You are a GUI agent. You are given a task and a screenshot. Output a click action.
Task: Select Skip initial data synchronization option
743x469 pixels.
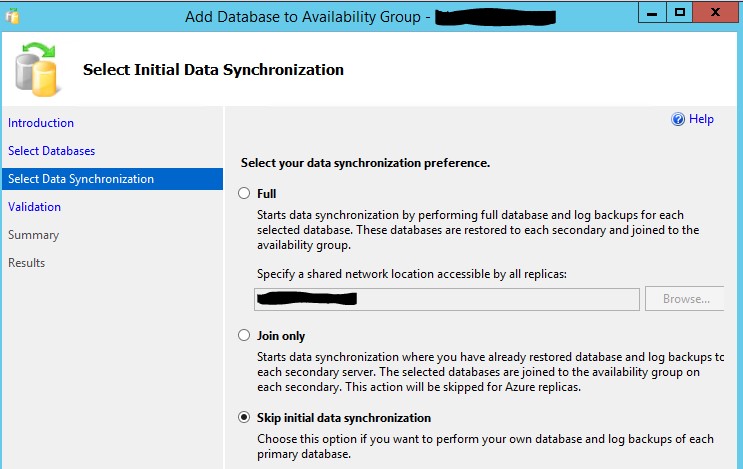point(244,418)
